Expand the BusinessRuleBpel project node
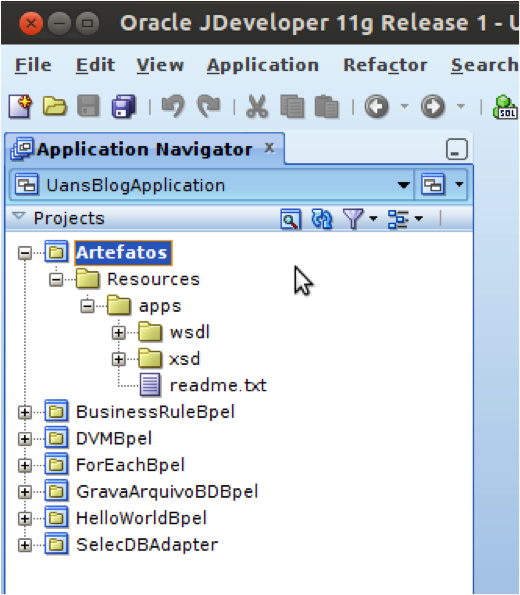Screen dimensions: 520x595 point(25,412)
